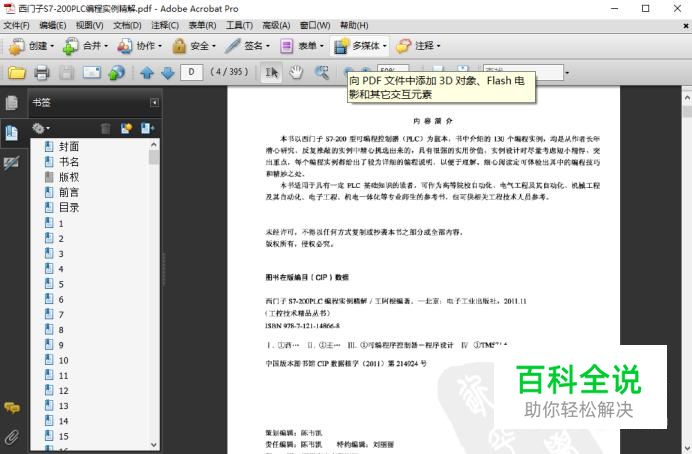
Task: Click bookmark list scroll down arrow
Action: point(154,445)
